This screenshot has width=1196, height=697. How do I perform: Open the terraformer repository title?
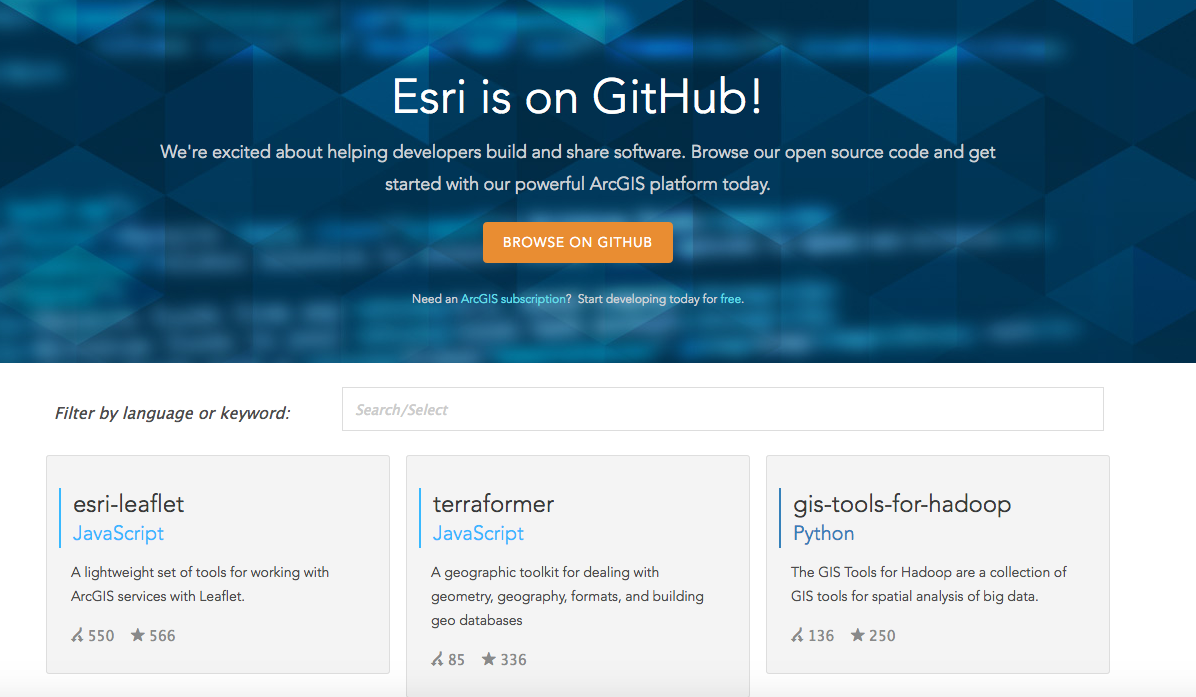coord(493,504)
